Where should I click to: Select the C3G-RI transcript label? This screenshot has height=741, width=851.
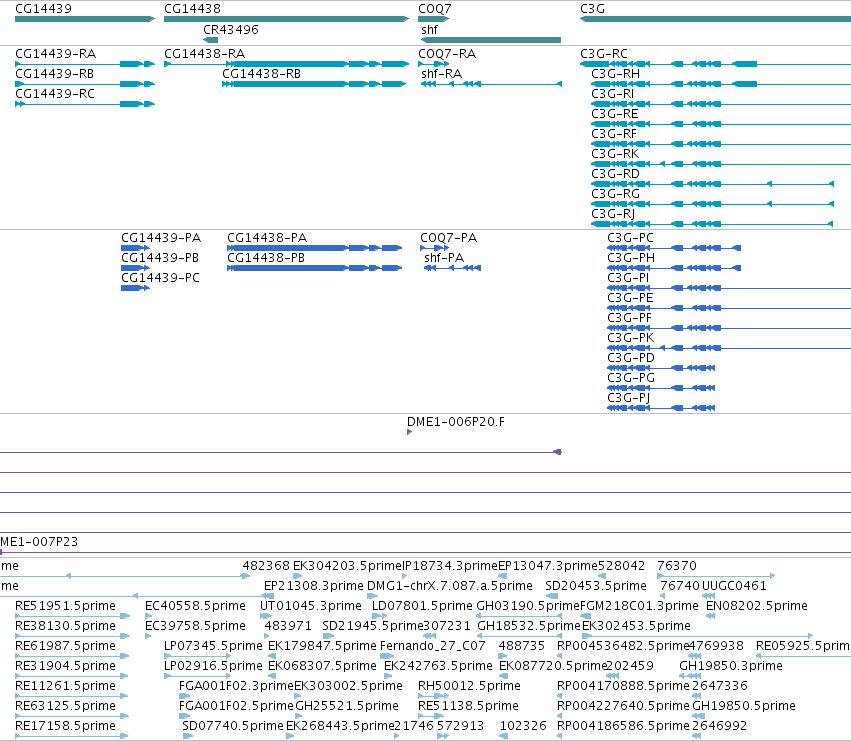(613, 94)
